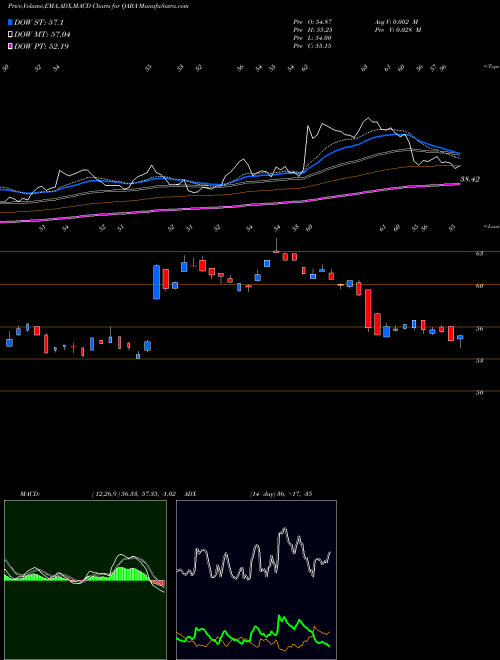Image resolution: width=500 pixels, height=660 pixels.
Task: Click the 'Pre C: 55.15' value
Action: [312, 46]
